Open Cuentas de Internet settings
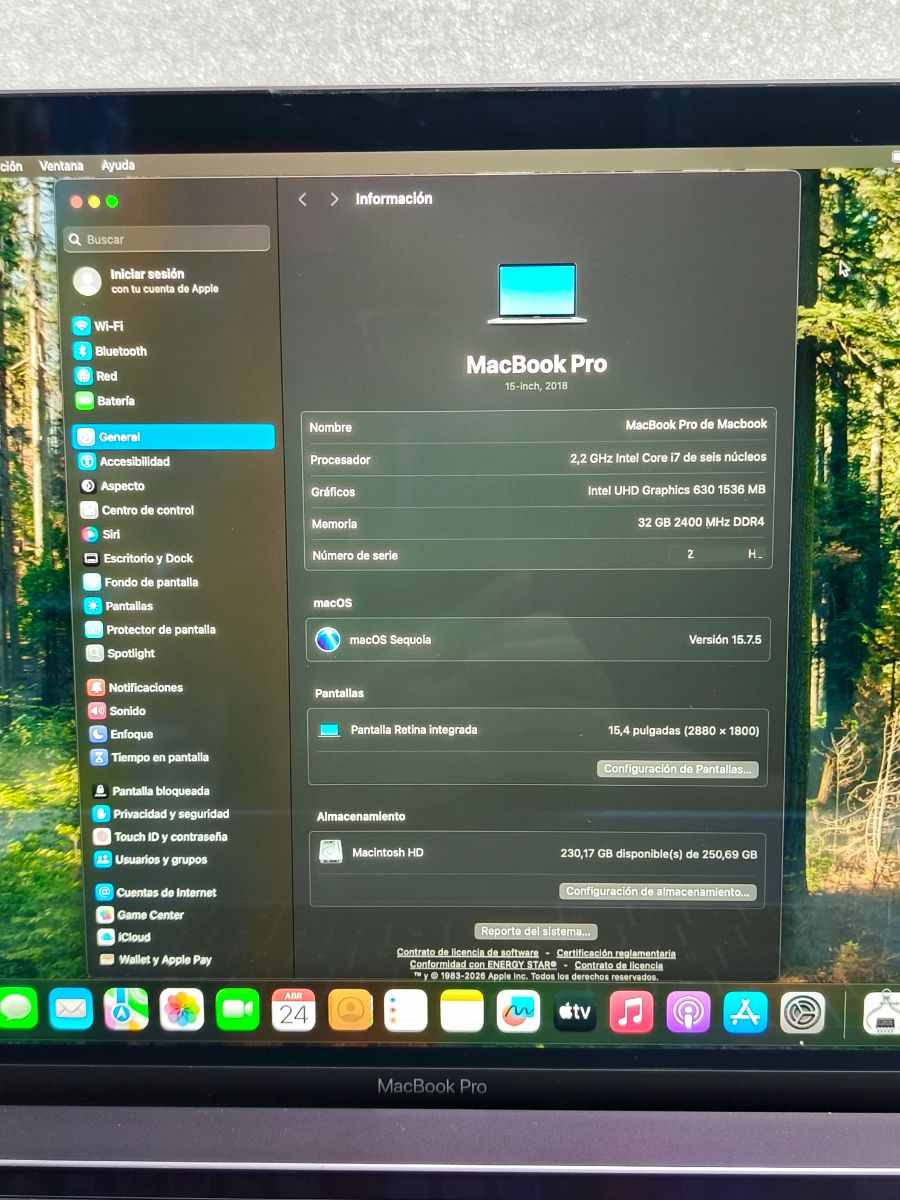This screenshot has width=900, height=1200. [x=156, y=893]
